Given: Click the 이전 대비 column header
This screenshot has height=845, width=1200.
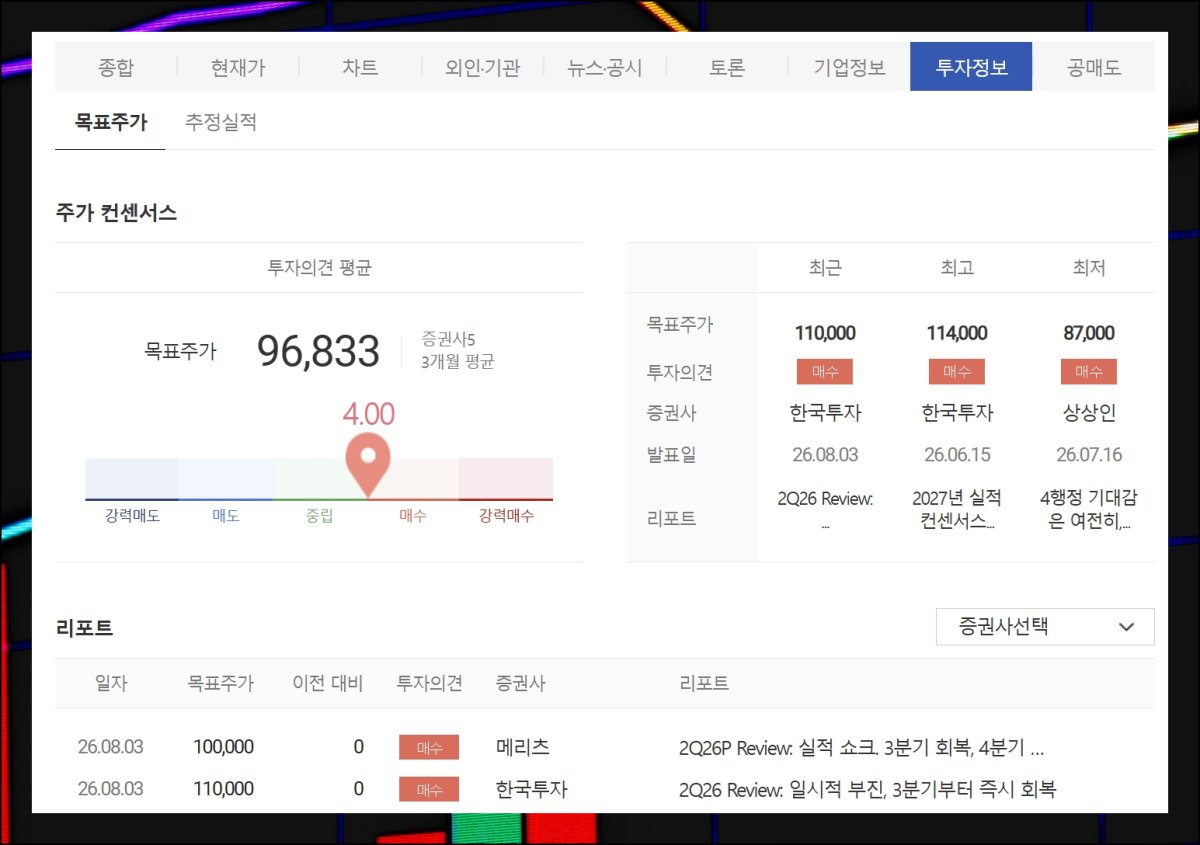Looking at the screenshot, I should (328, 684).
